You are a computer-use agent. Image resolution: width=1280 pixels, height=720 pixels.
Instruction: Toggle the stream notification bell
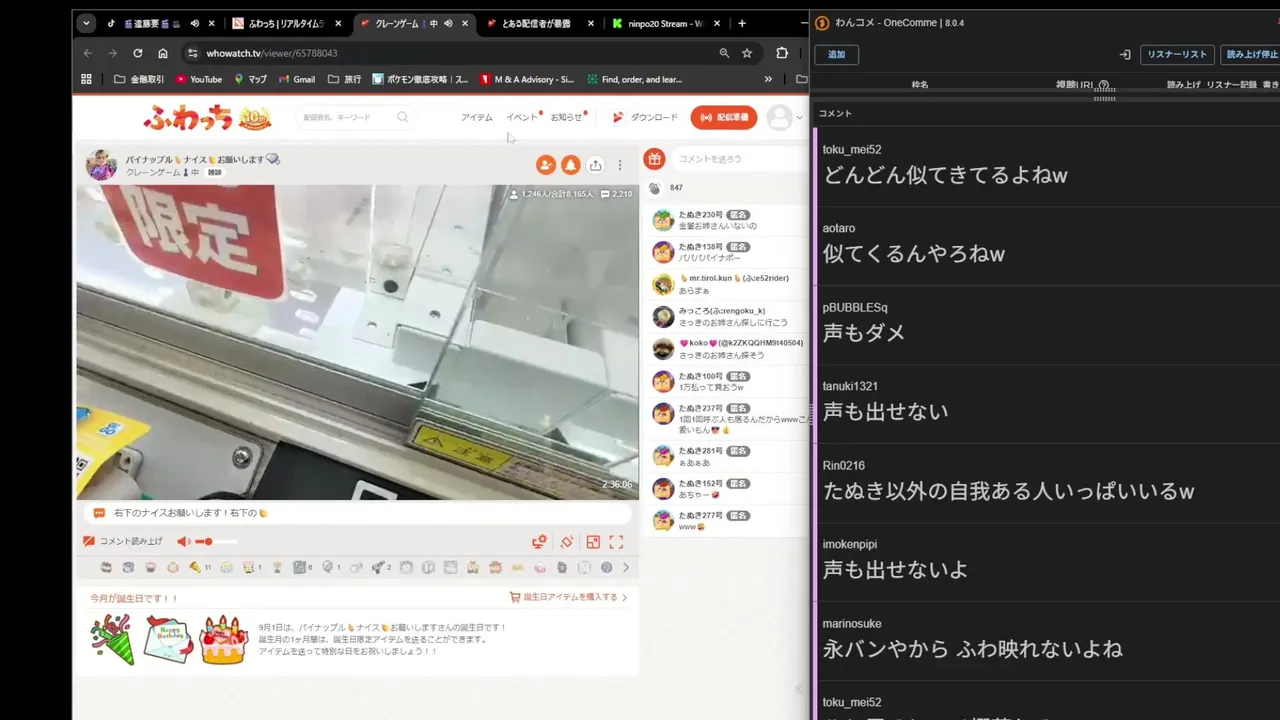click(570, 165)
